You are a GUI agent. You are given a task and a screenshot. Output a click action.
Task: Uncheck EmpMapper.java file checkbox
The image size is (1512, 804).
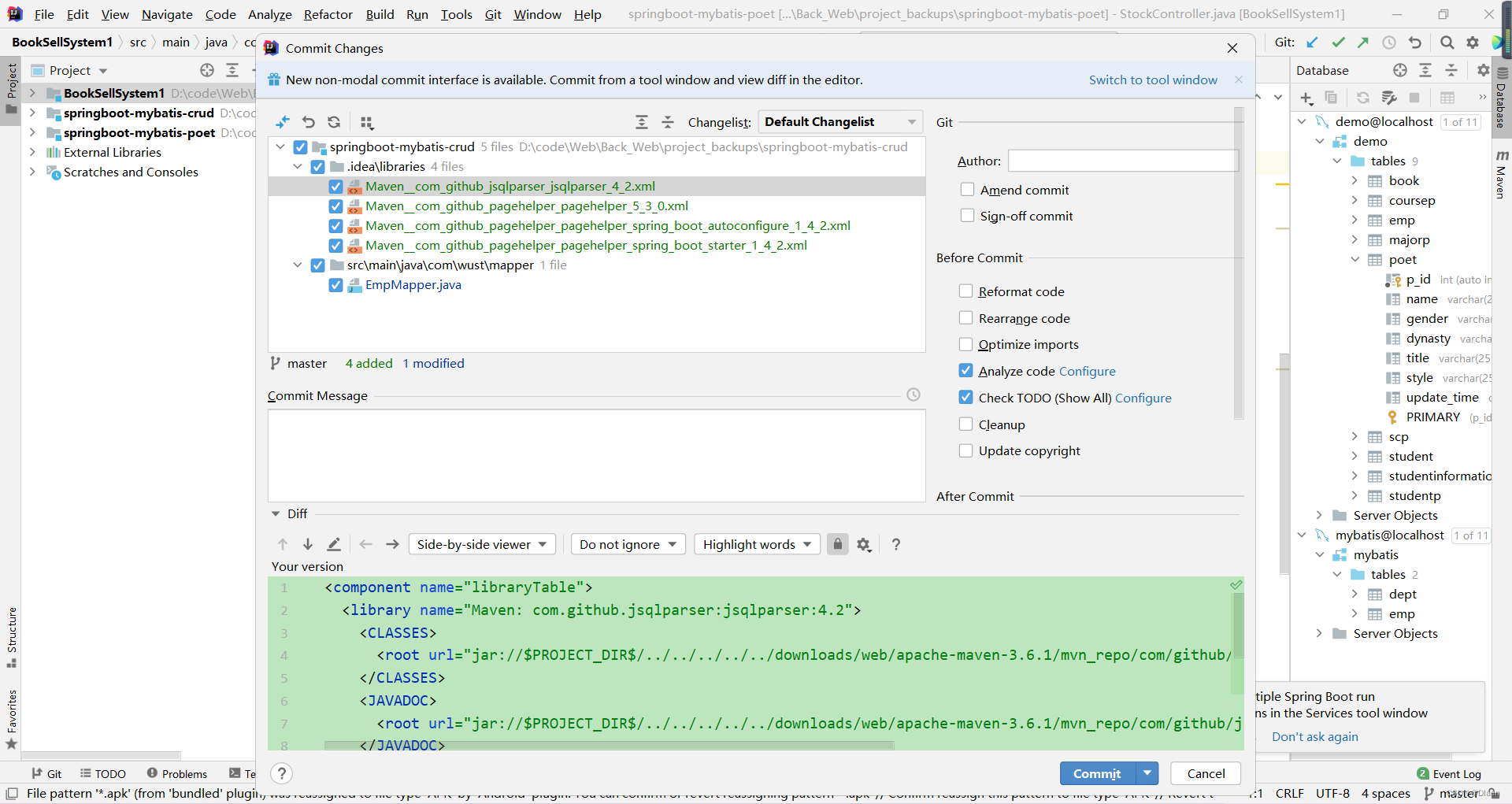click(335, 285)
